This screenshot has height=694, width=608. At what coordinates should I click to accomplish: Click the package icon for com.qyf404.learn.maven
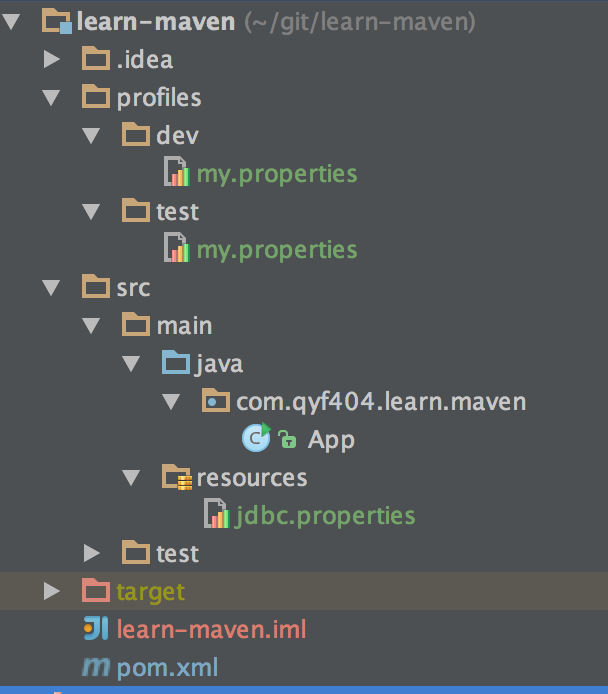[x=216, y=401]
